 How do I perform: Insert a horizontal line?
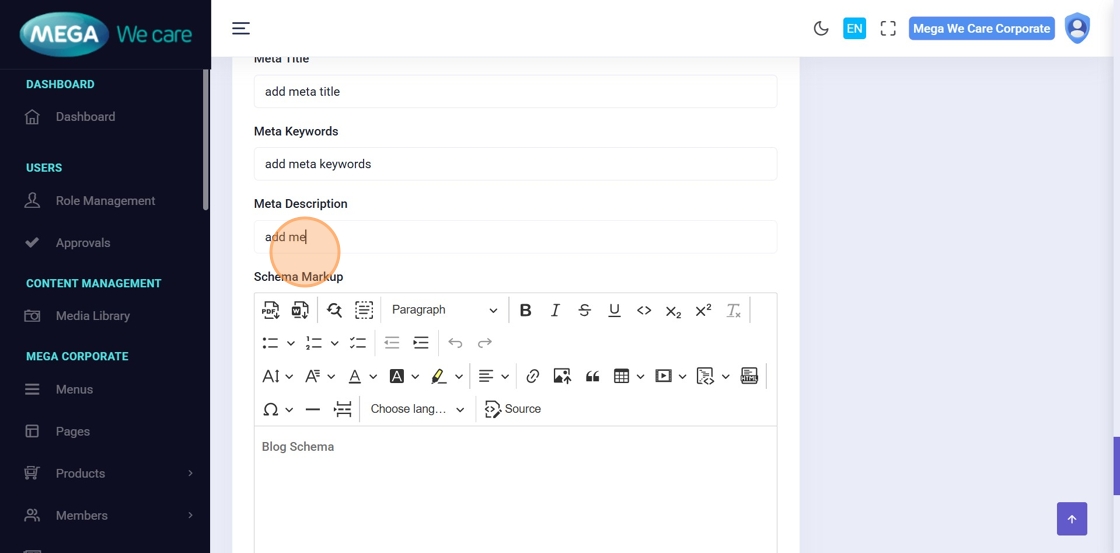tap(313, 409)
